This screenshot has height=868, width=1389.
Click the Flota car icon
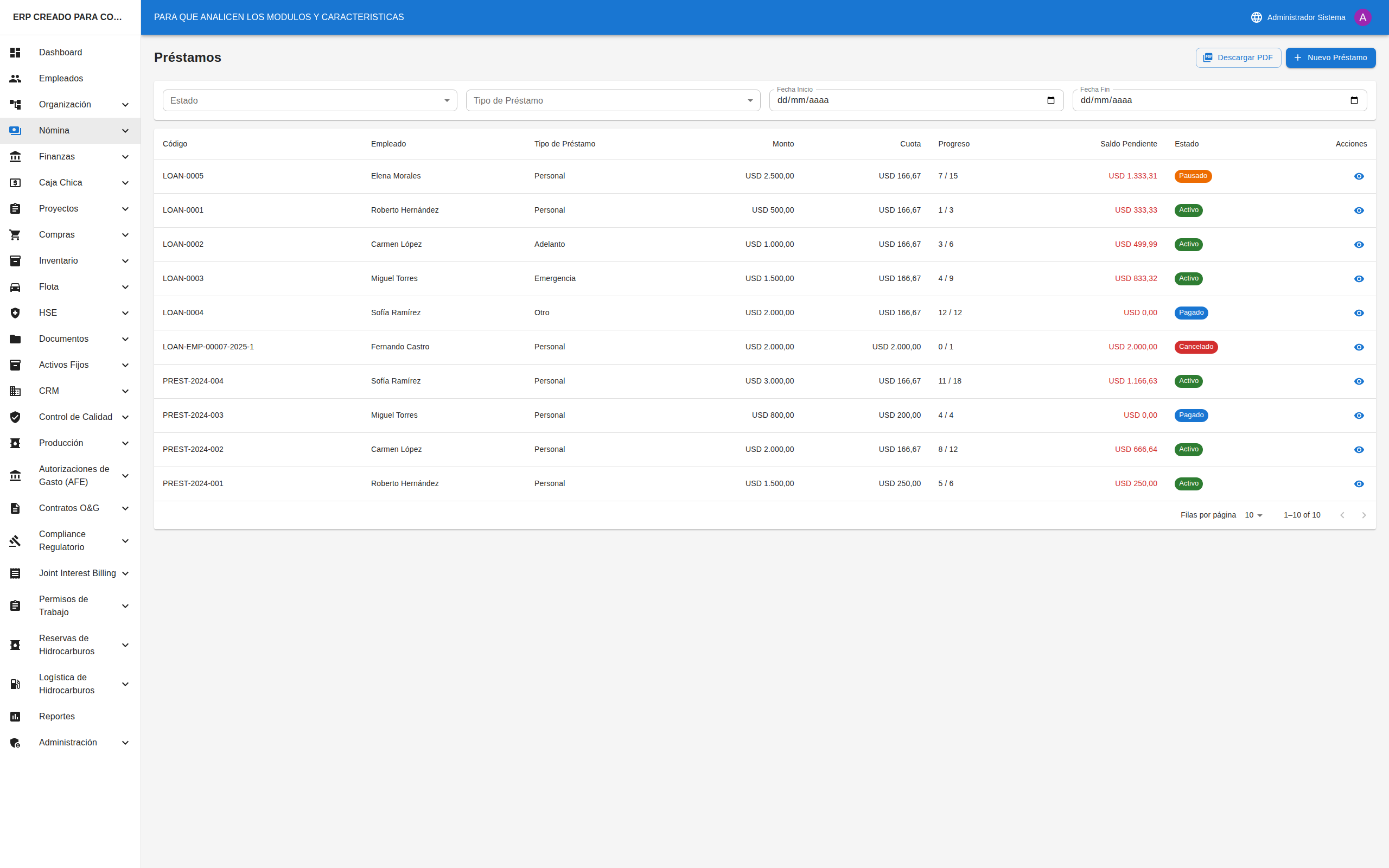click(16, 287)
